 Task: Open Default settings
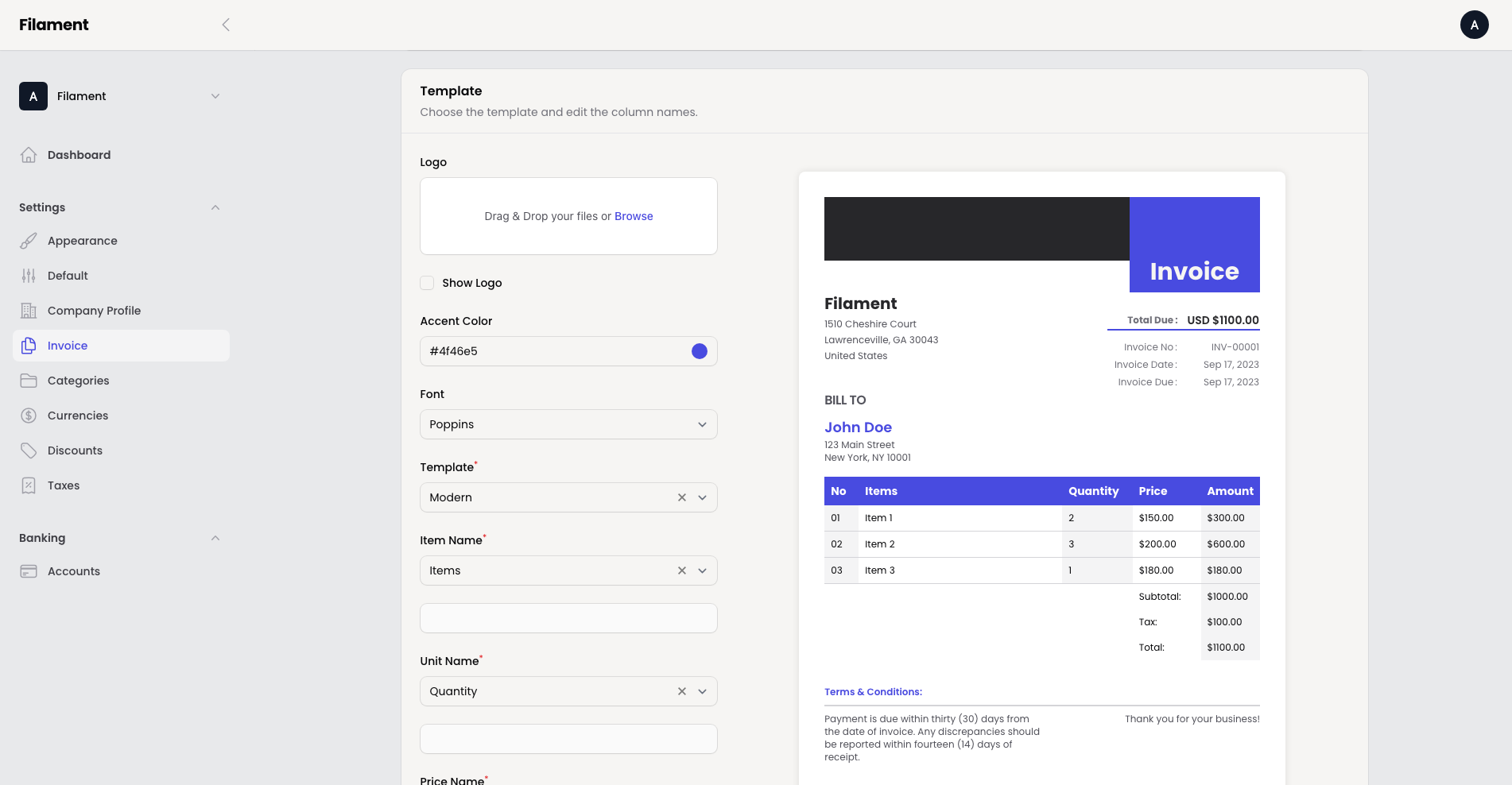[121, 276]
